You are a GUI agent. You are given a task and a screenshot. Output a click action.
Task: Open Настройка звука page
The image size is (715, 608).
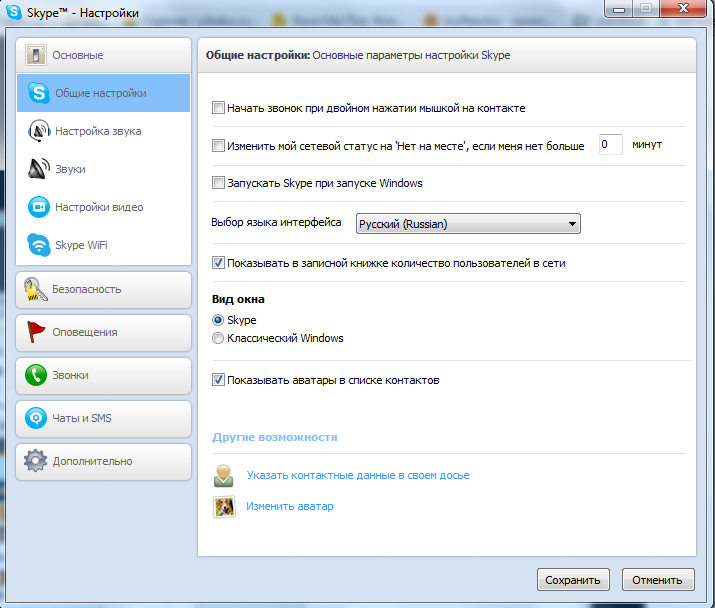[x=104, y=131]
